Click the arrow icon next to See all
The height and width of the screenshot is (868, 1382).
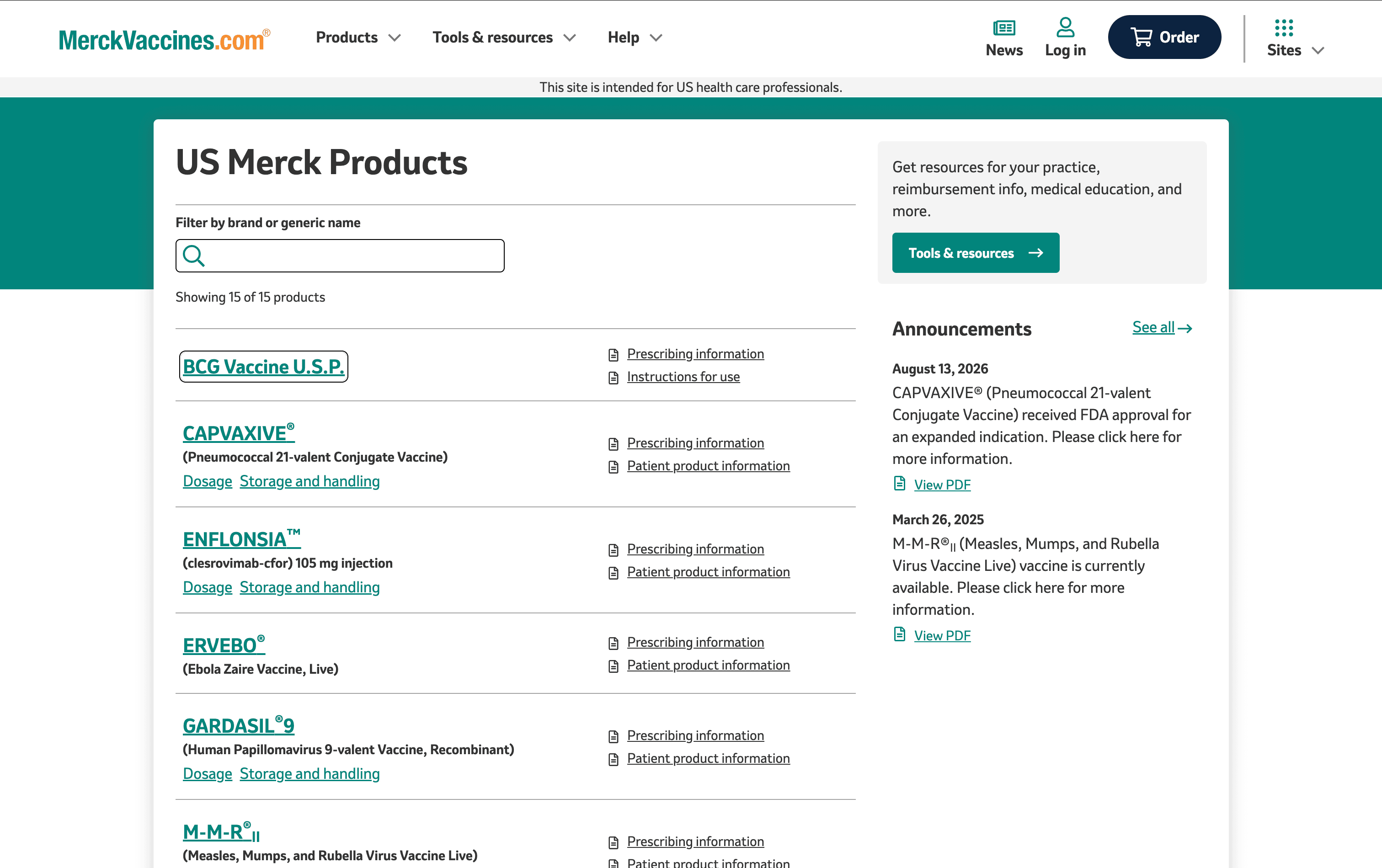[1185, 328]
